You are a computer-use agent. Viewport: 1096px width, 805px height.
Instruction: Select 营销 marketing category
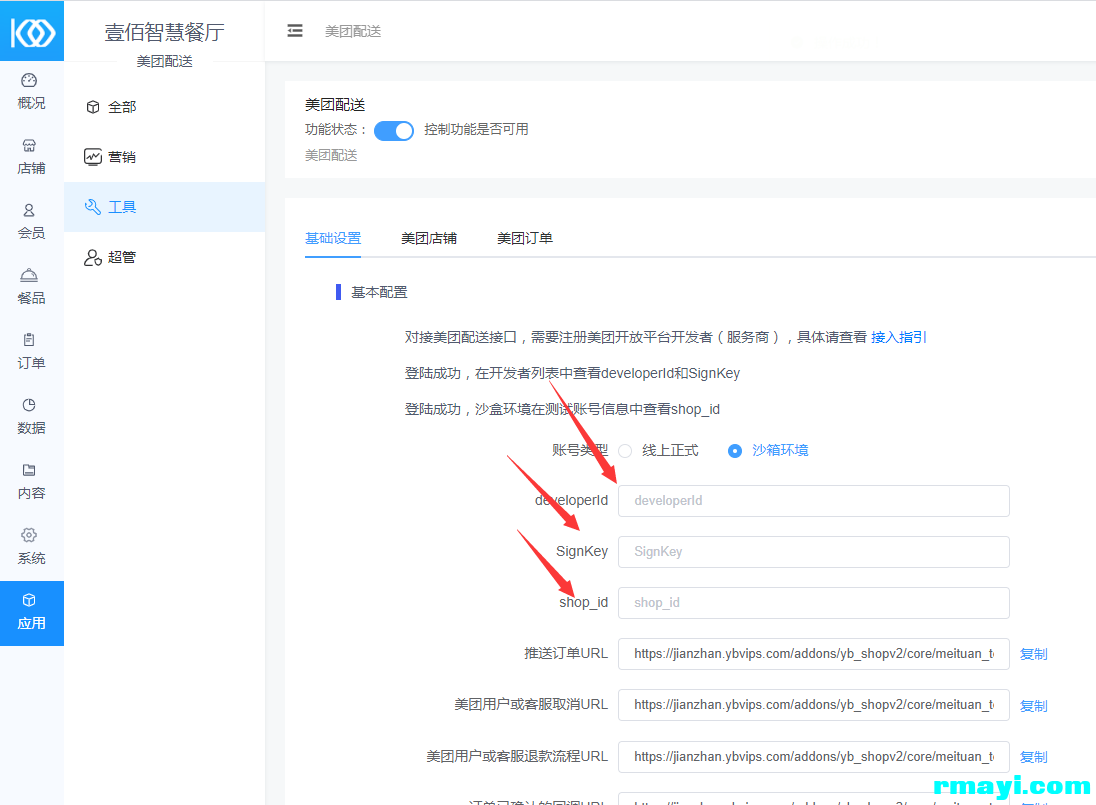pos(164,157)
